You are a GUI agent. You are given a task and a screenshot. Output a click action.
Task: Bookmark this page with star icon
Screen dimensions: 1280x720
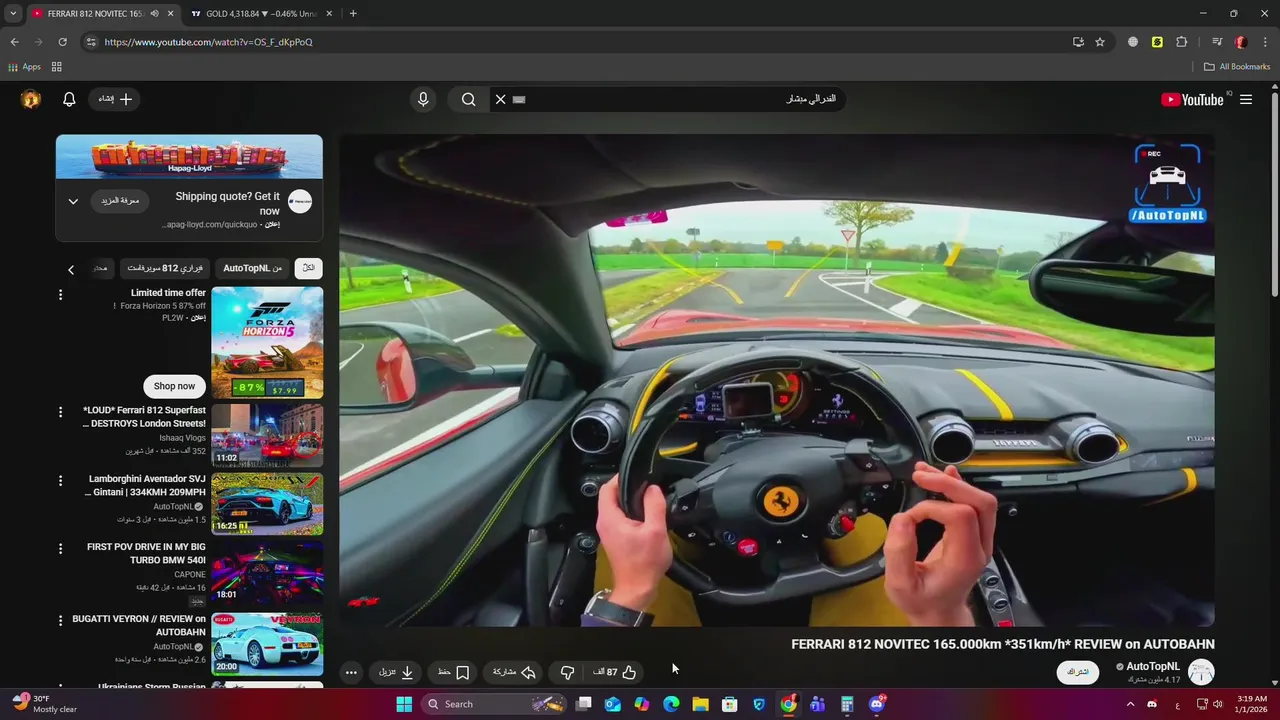[x=1100, y=42]
